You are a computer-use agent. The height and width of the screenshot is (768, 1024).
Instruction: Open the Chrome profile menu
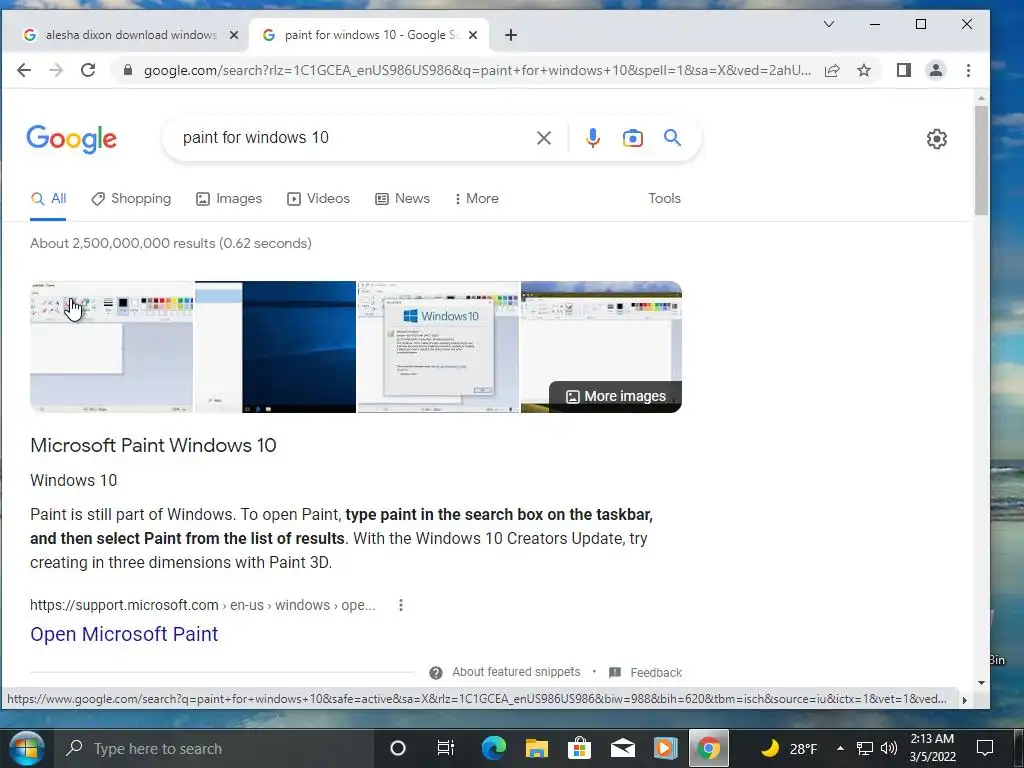pyautogui.click(x=936, y=70)
